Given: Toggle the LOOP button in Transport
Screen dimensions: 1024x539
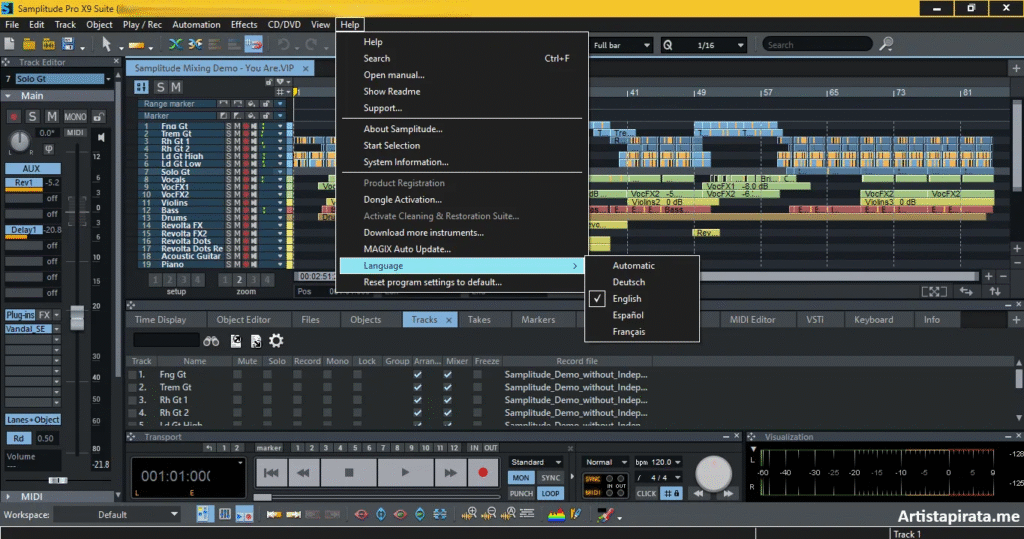Looking at the screenshot, I should pyautogui.click(x=551, y=493).
